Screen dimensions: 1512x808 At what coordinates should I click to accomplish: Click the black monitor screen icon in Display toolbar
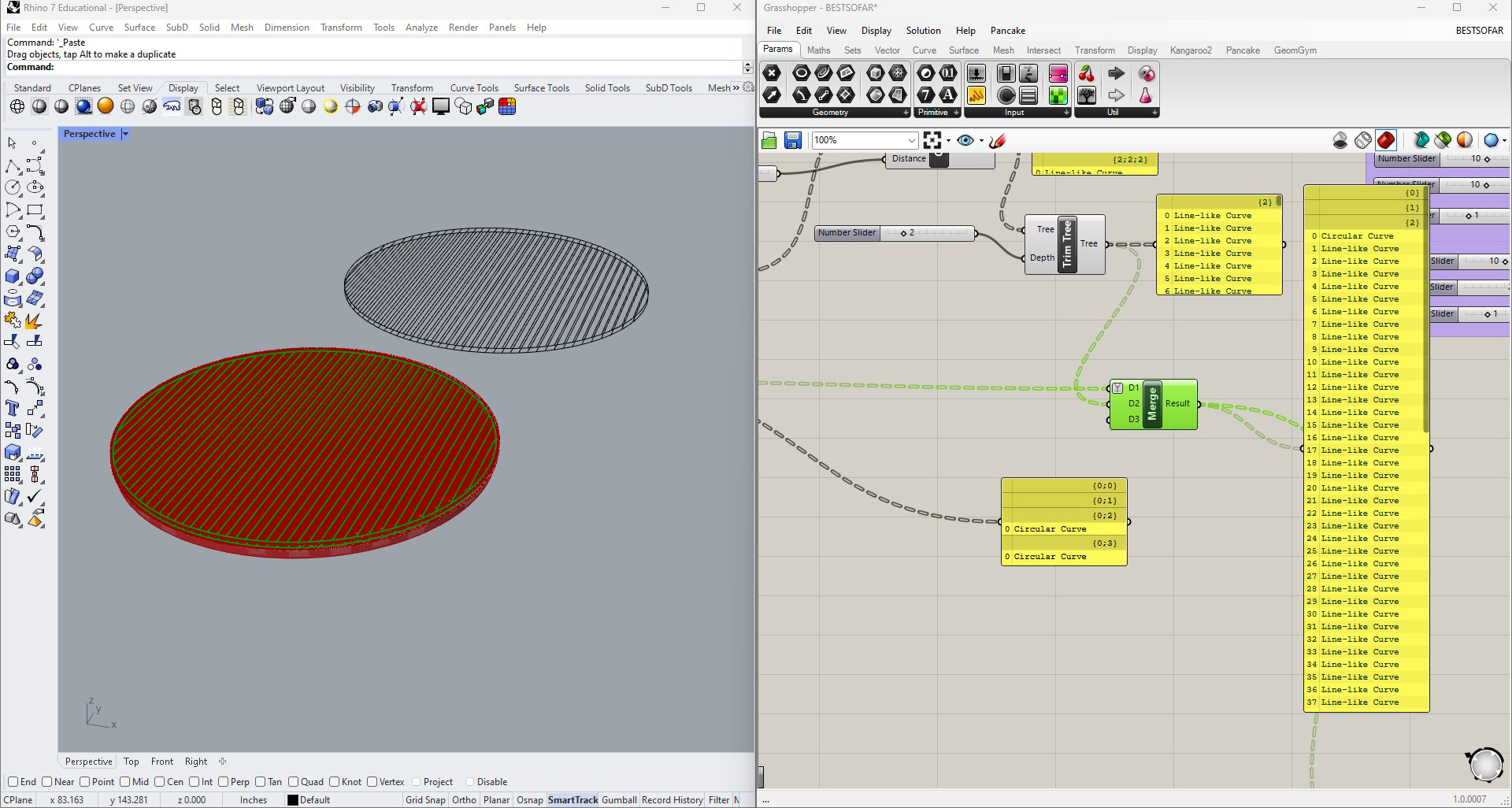[x=441, y=106]
